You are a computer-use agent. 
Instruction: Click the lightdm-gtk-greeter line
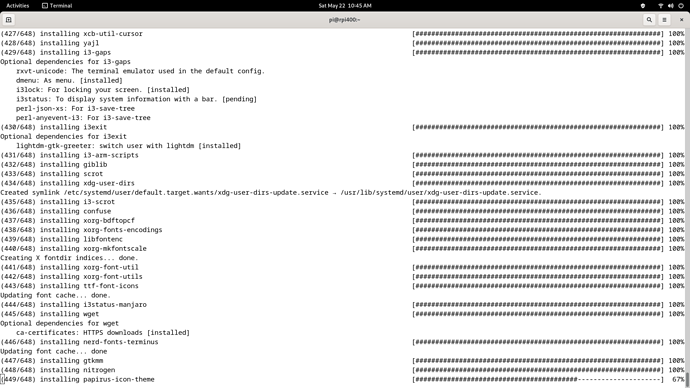(128, 146)
